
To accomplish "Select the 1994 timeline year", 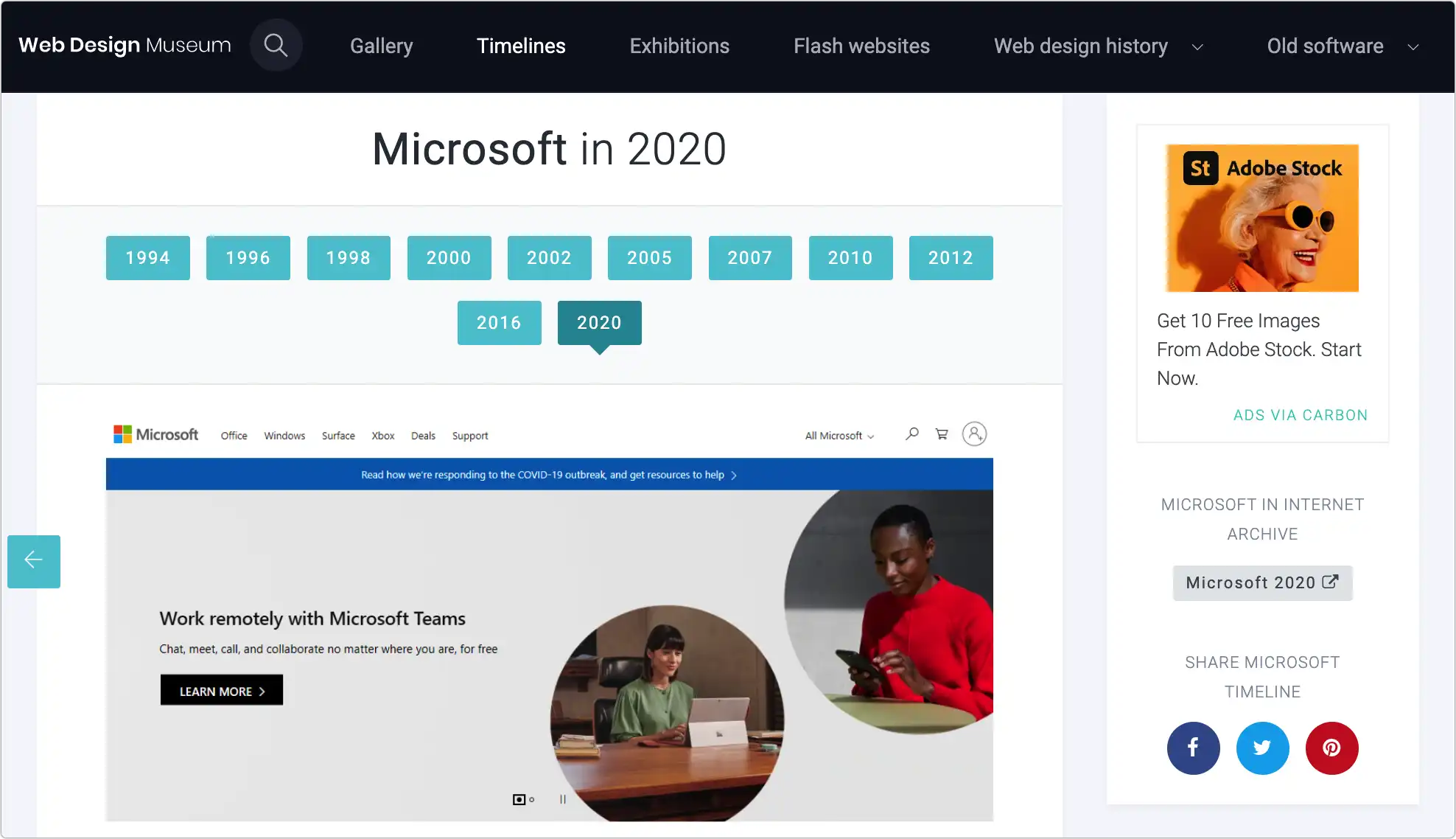I will pos(147,257).
